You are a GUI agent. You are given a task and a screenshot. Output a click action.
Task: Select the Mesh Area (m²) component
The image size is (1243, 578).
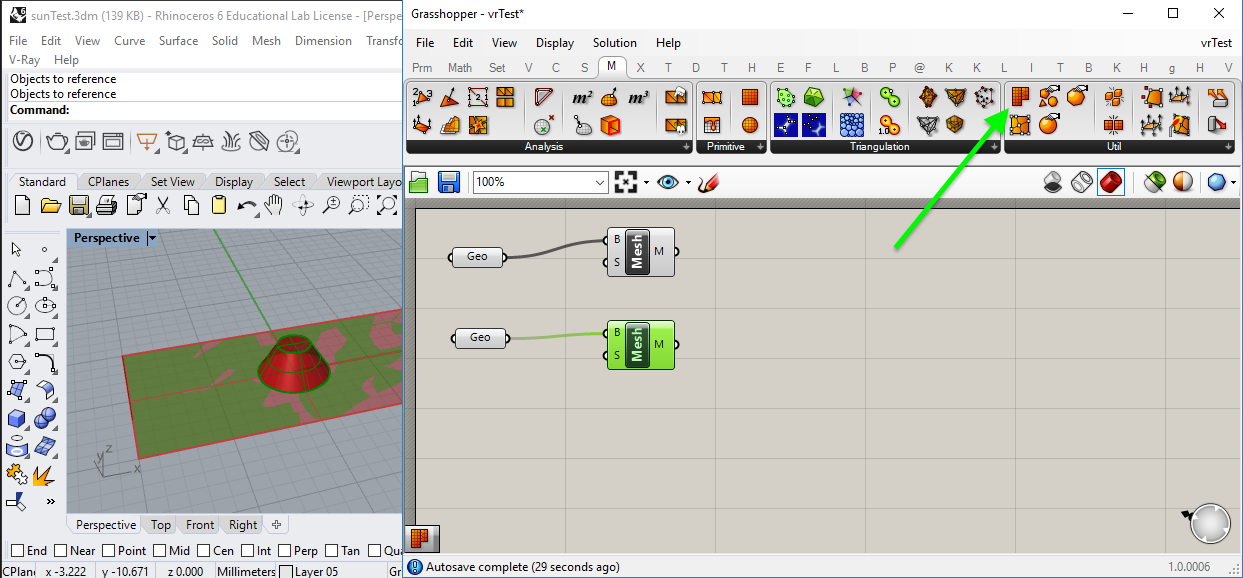(582, 97)
